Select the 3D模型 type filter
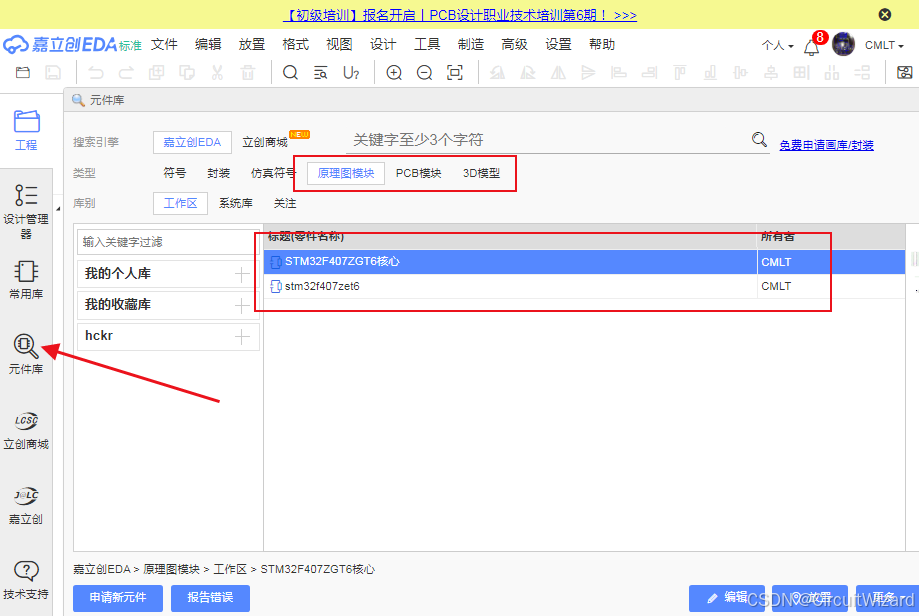The height and width of the screenshot is (616, 919). [x=481, y=173]
